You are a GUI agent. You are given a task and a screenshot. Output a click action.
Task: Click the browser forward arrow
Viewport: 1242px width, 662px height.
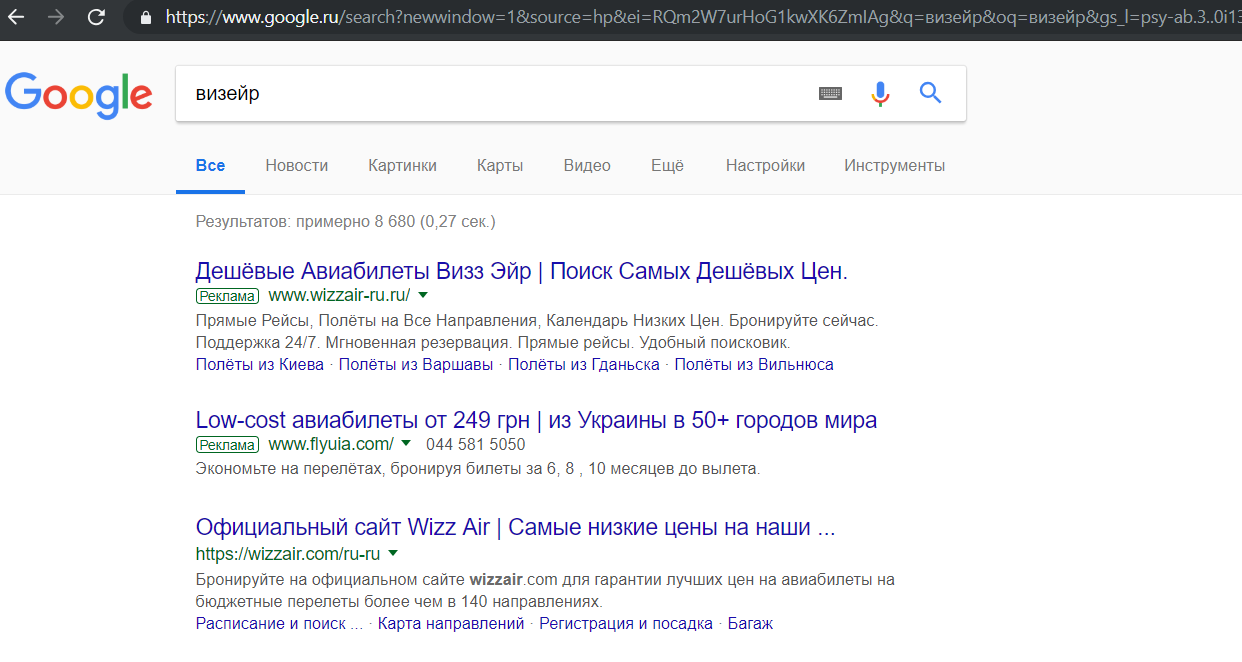tap(56, 17)
